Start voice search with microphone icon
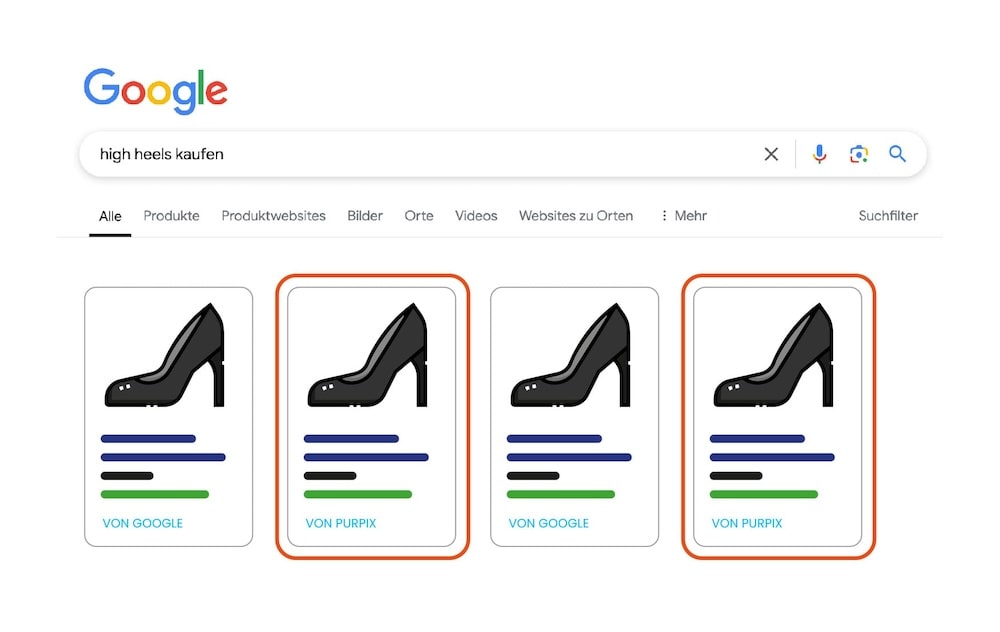The height and width of the screenshot is (632, 1000). [x=819, y=154]
